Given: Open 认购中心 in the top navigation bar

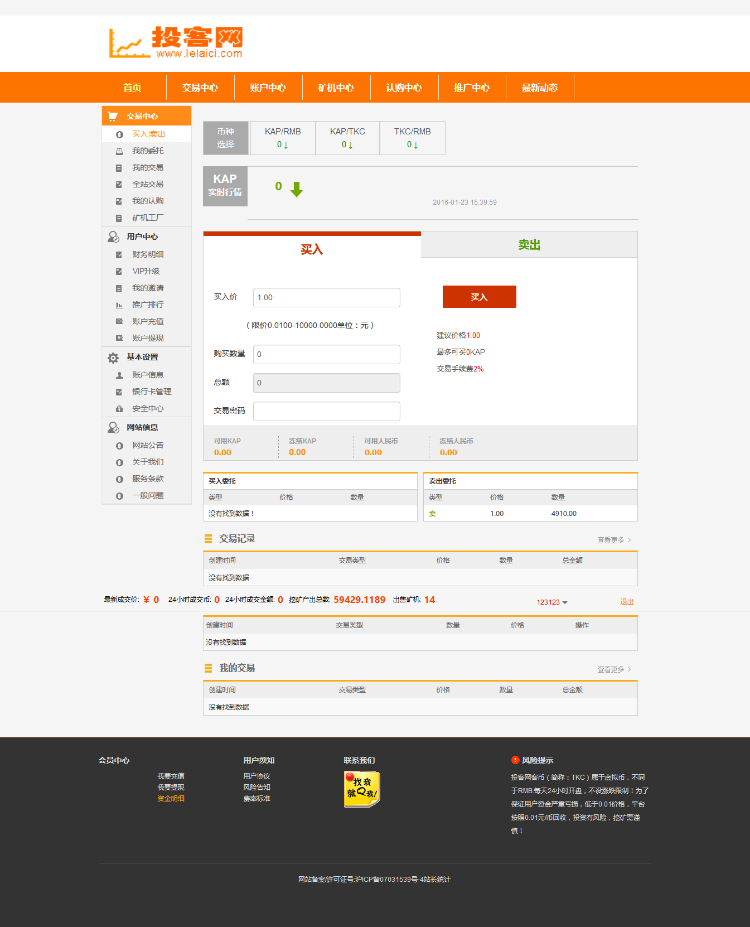Looking at the screenshot, I should (404, 87).
